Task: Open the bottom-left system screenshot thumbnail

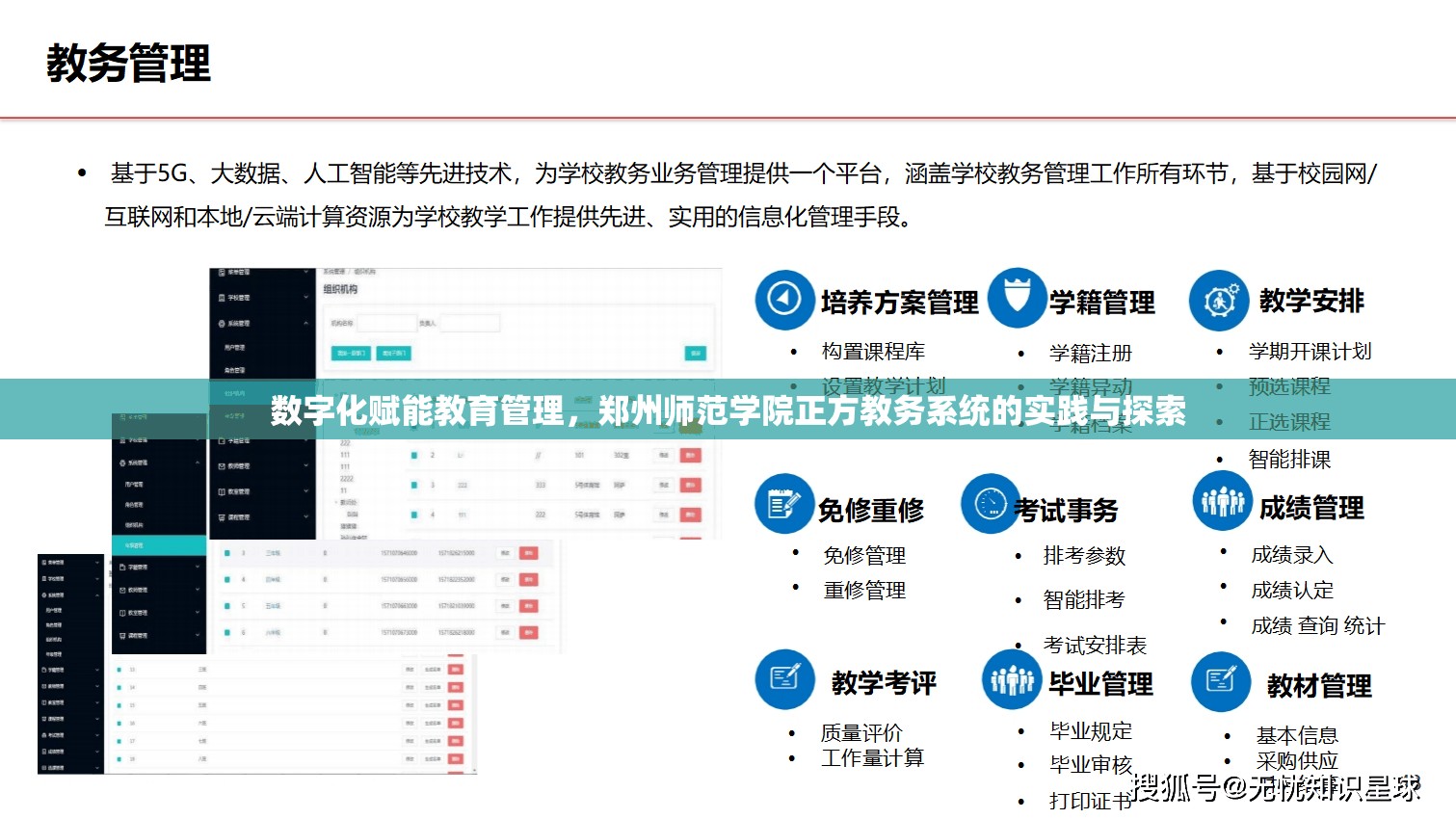Action: click(x=257, y=664)
